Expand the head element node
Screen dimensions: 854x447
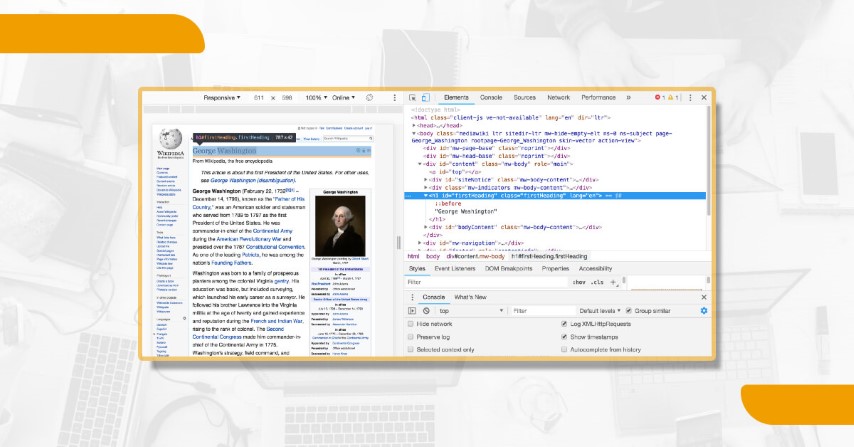coord(414,126)
